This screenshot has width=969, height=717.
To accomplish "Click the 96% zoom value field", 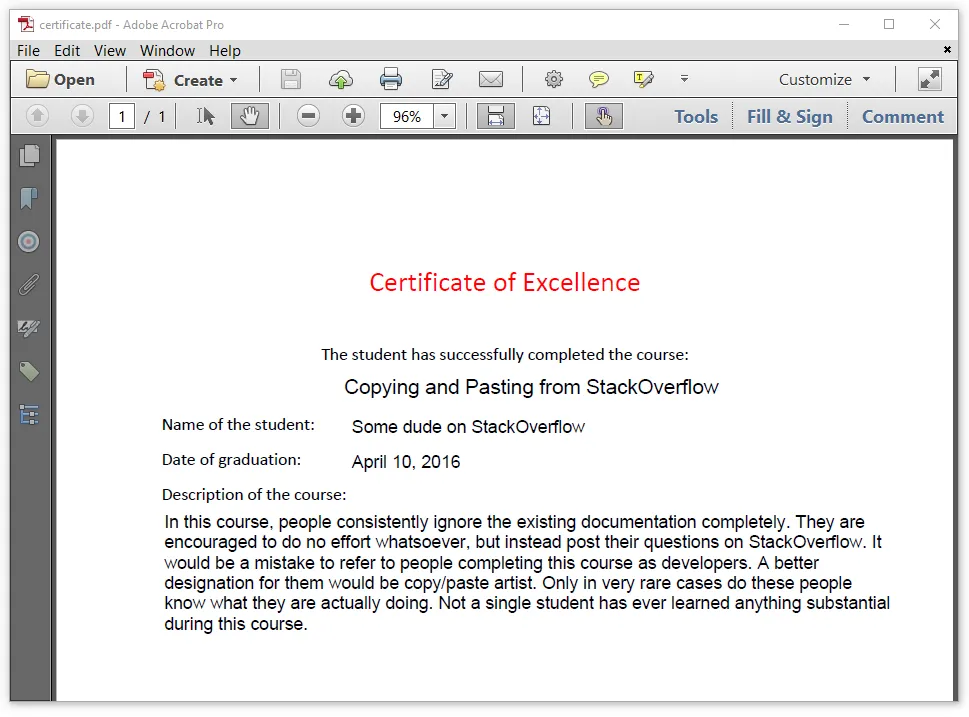I will click(407, 116).
